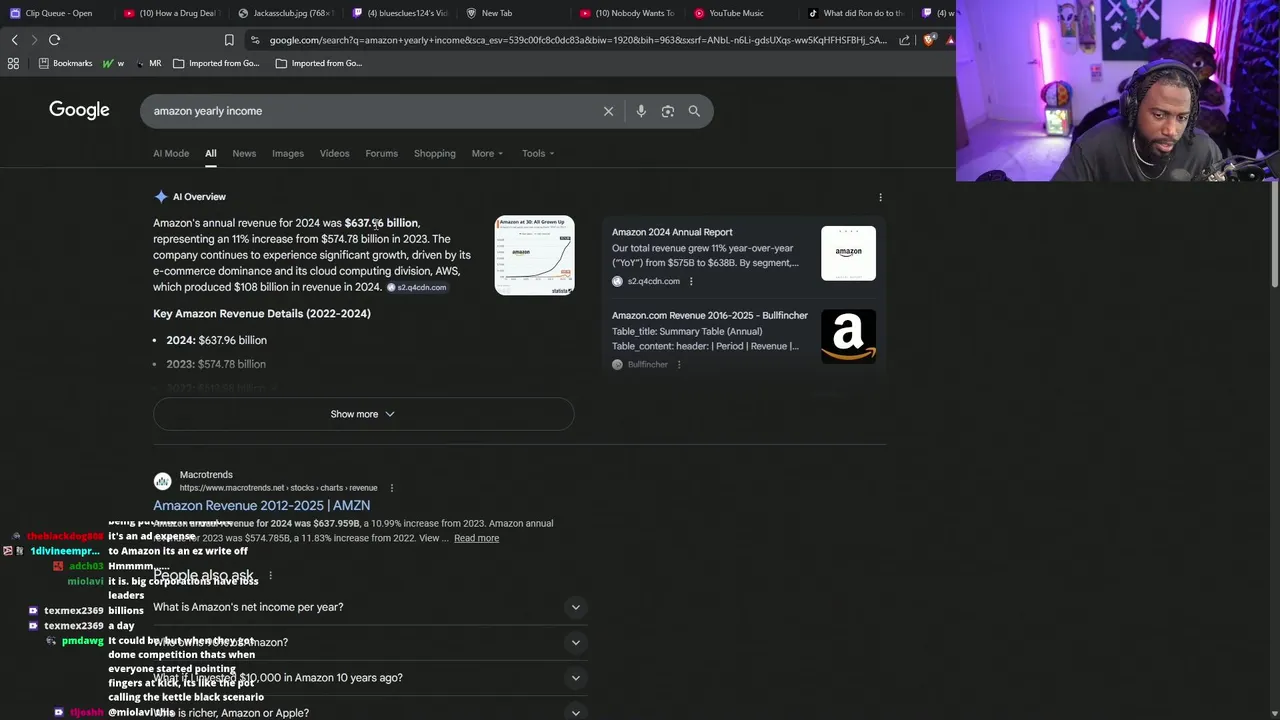The height and width of the screenshot is (720, 1280).
Task: Open three-dot menu beside s2.q4cdn.com source
Action: click(691, 281)
